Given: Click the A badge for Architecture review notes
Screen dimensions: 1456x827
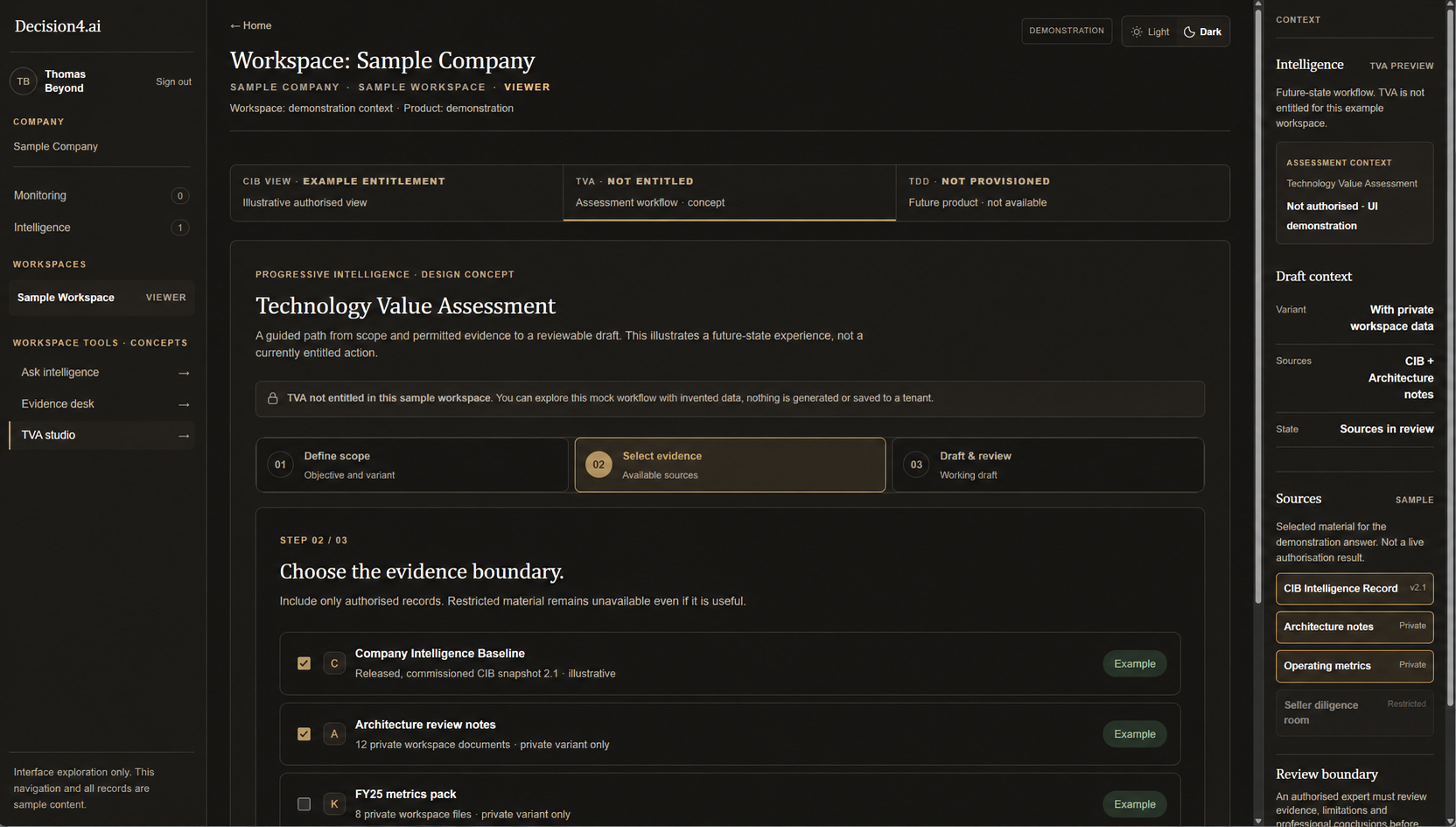Looking at the screenshot, I should (x=334, y=734).
